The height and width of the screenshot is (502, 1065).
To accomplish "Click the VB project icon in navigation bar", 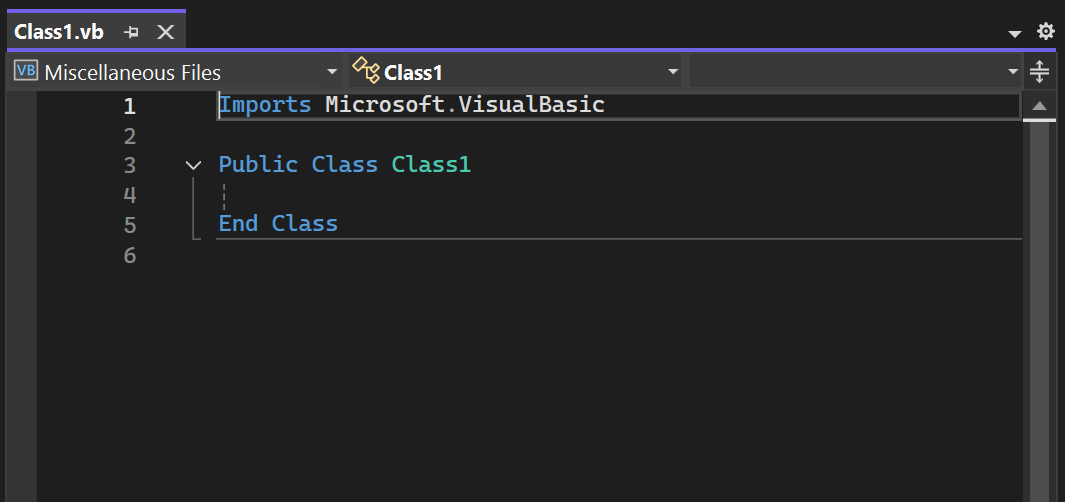I will (26, 72).
